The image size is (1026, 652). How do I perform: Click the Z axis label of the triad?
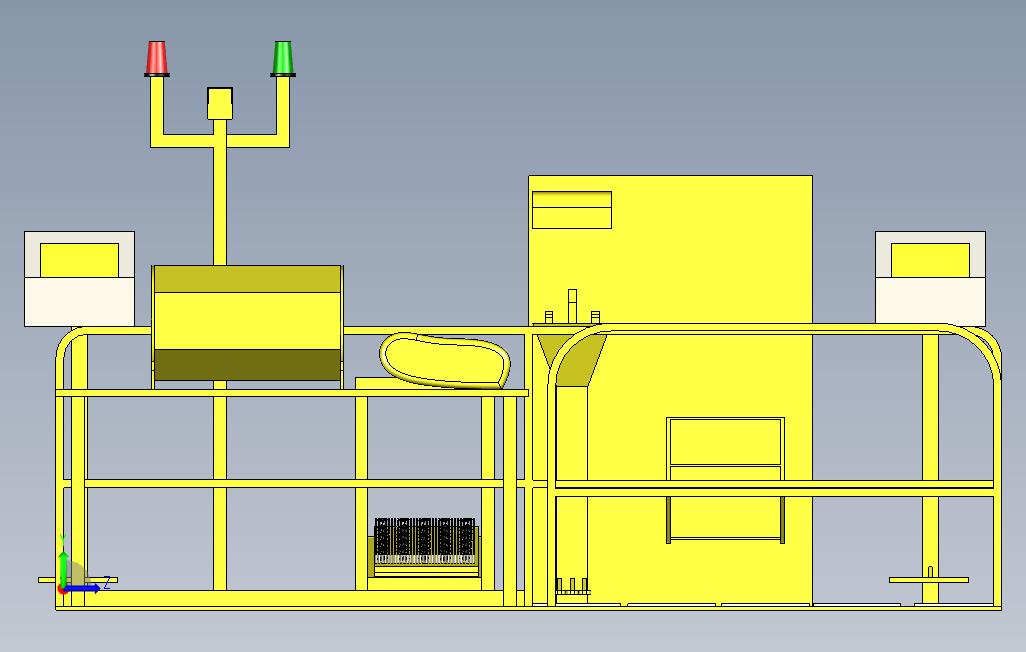click(x=107, y=581)
